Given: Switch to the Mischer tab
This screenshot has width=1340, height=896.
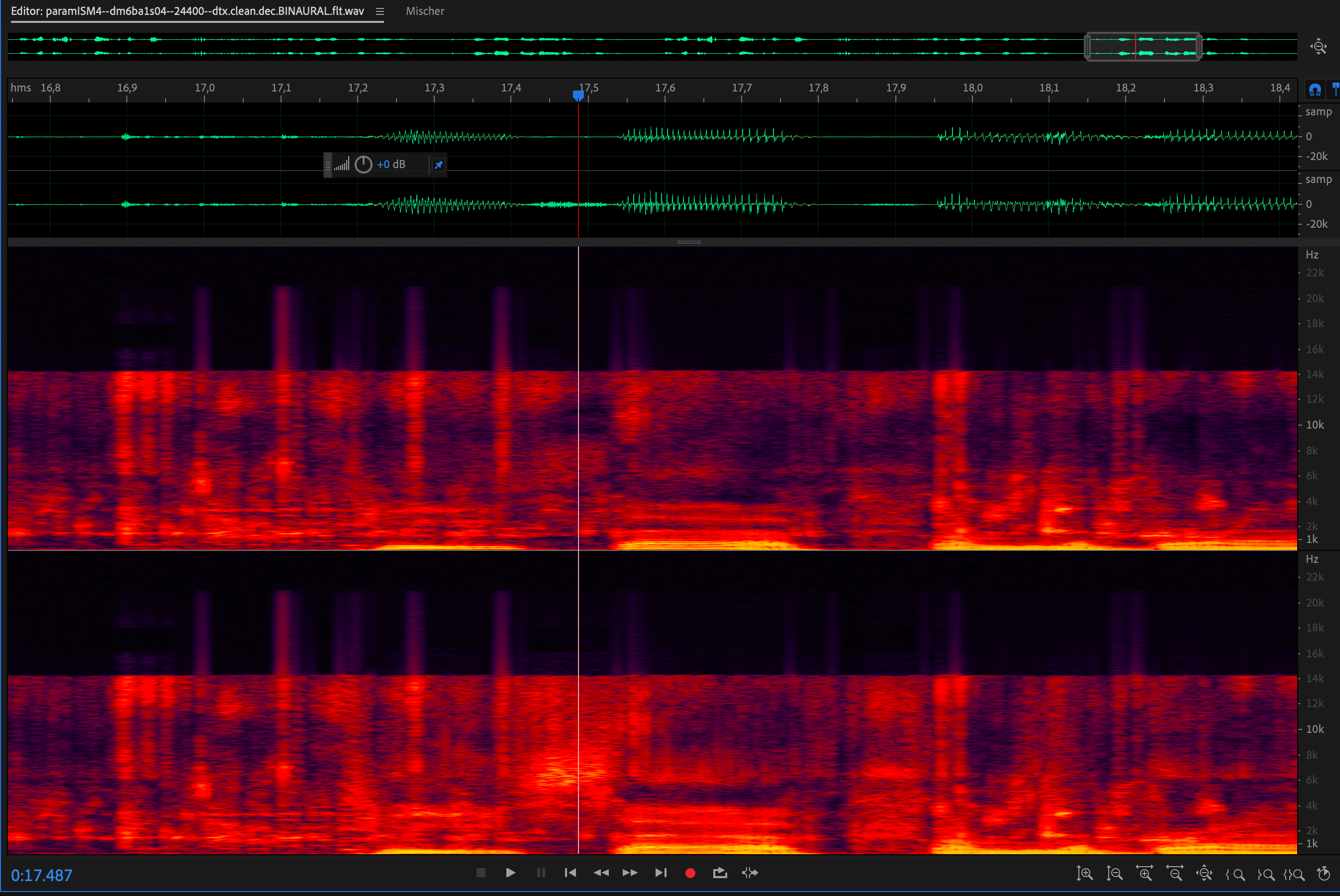Looking at the screenshot, I should [x=425, y=11].
